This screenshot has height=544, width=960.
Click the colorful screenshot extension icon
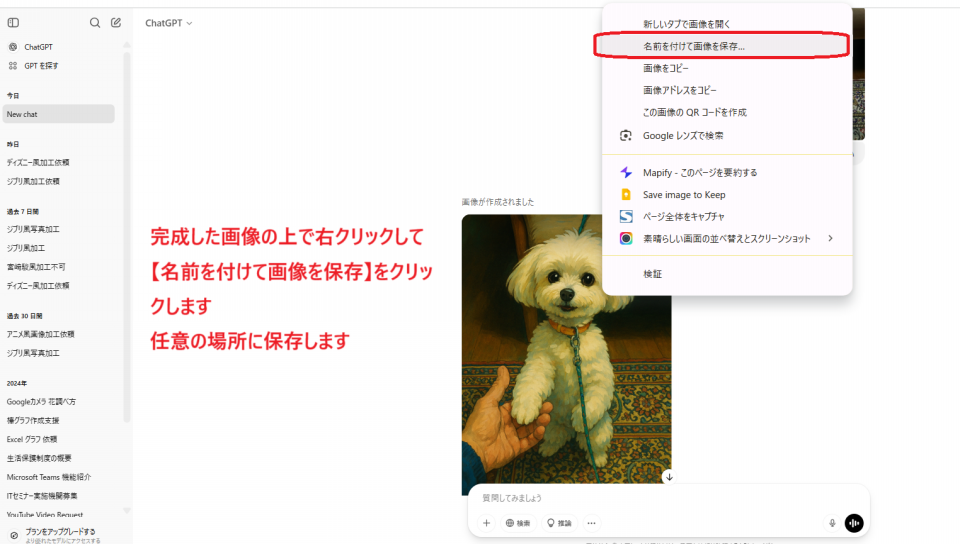pos(626,239)
